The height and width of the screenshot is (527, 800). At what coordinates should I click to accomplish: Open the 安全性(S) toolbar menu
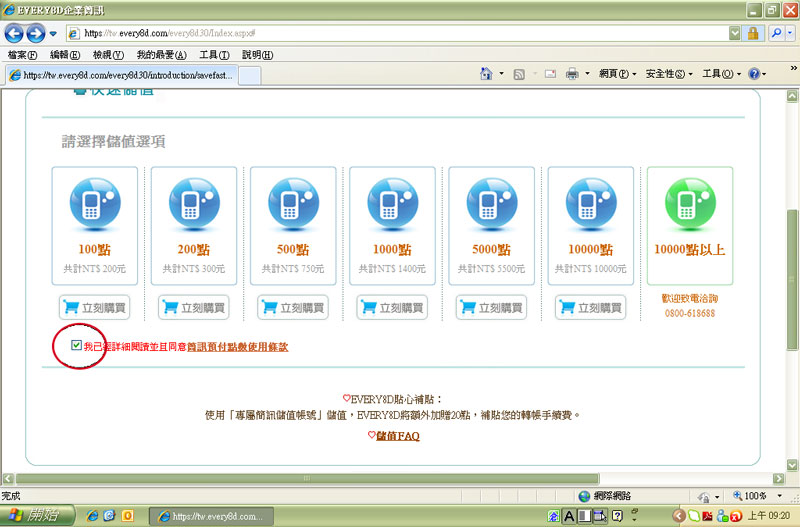tap(669, 74)
